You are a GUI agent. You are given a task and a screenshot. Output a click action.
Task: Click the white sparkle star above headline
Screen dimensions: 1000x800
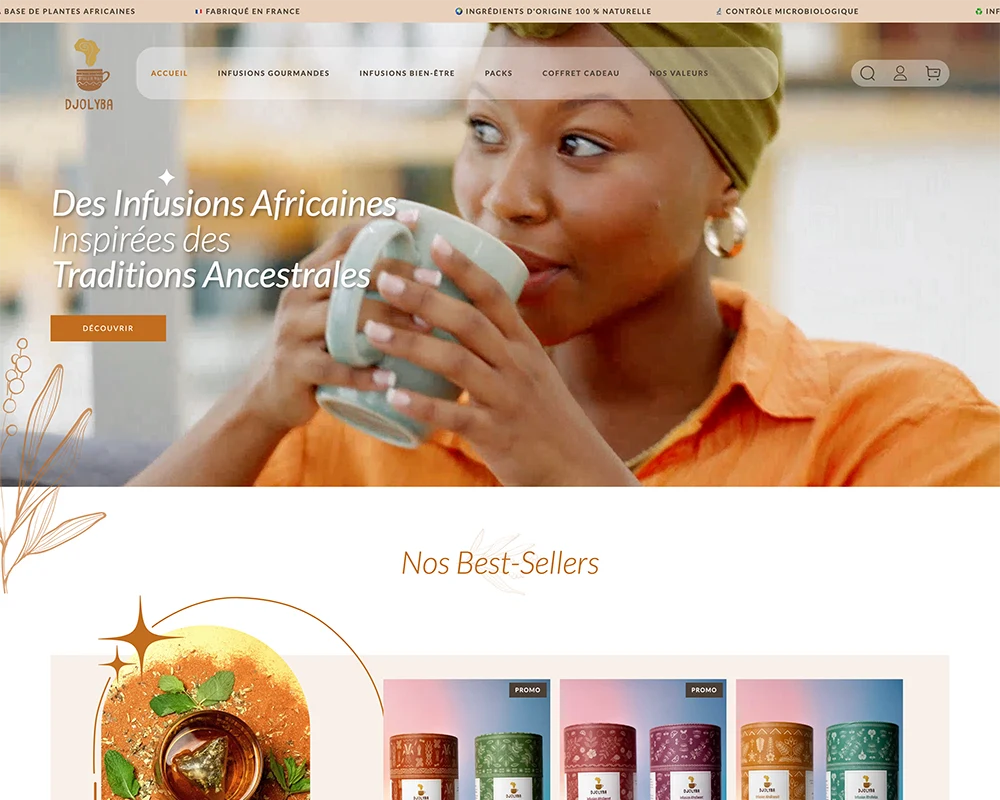coord(166,177)
